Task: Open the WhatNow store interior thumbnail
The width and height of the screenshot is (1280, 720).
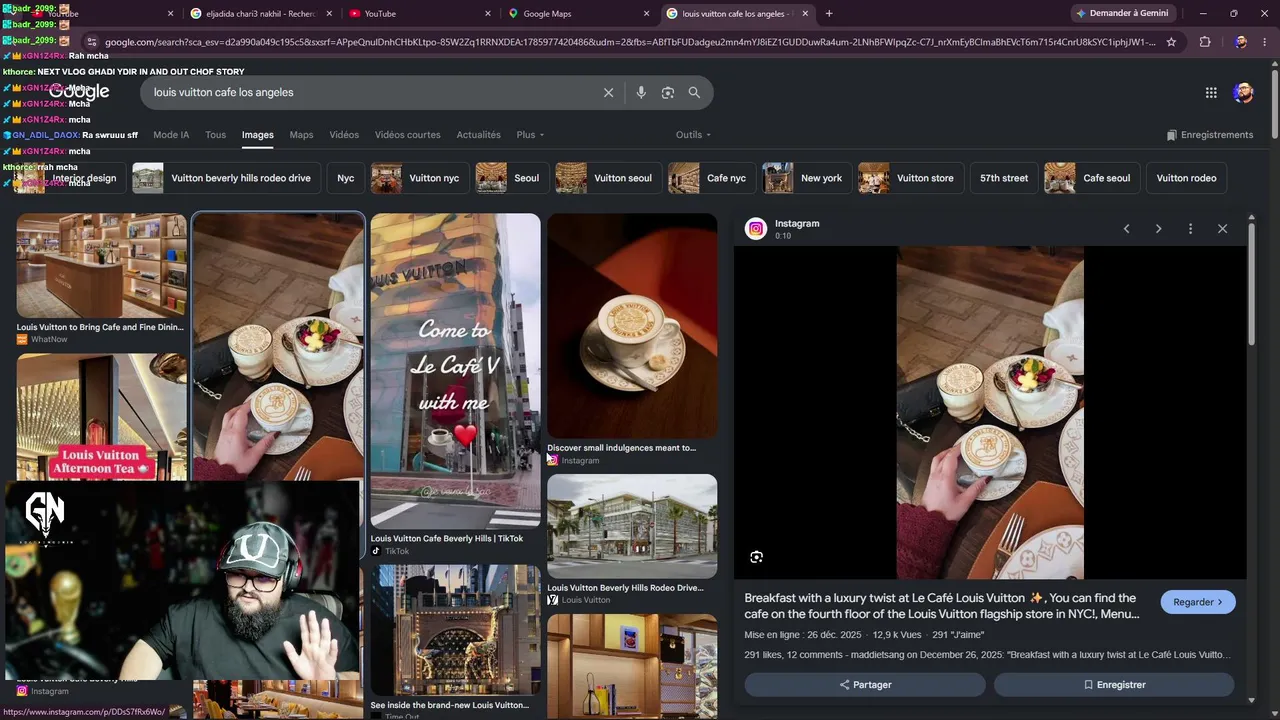Action: [101, 266]
